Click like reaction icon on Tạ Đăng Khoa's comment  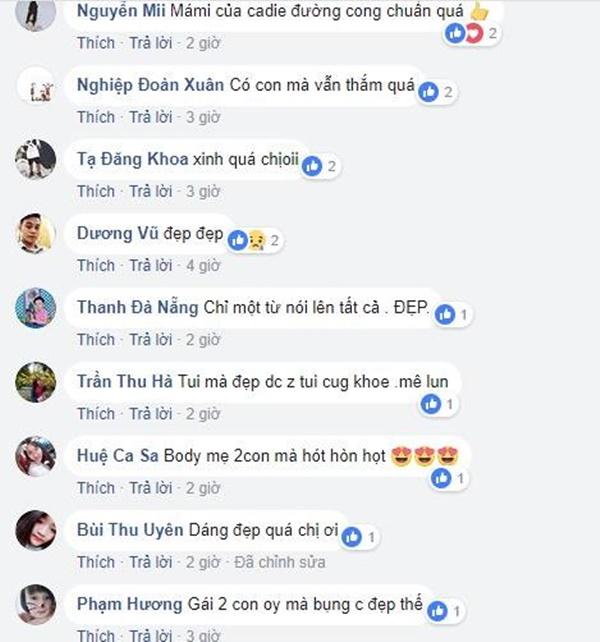click(313, 166)
